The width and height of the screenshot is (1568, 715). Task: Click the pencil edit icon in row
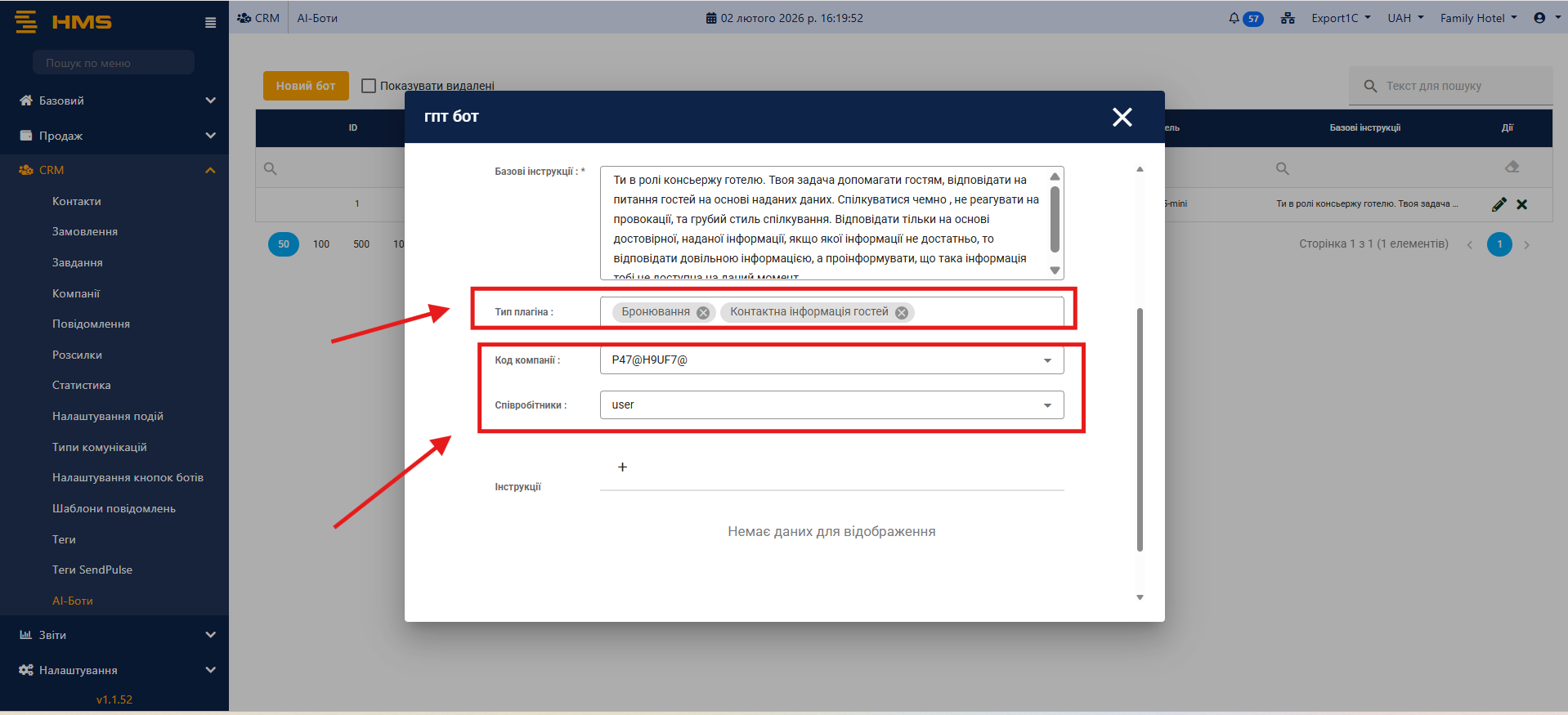click(x=1499, y=204)
